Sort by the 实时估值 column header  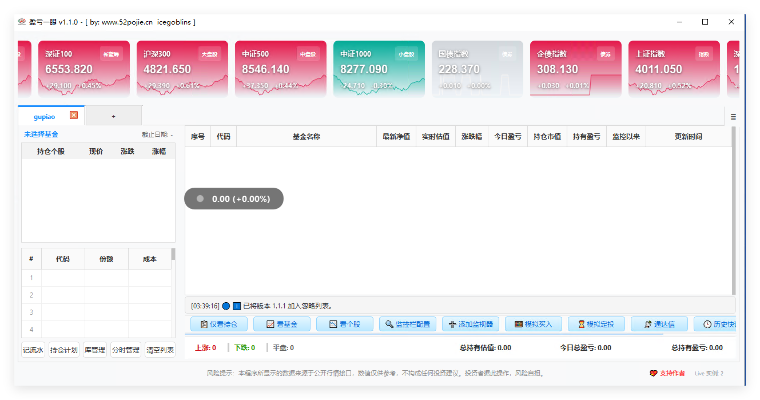pyautogui.click(x=435, y=137)
